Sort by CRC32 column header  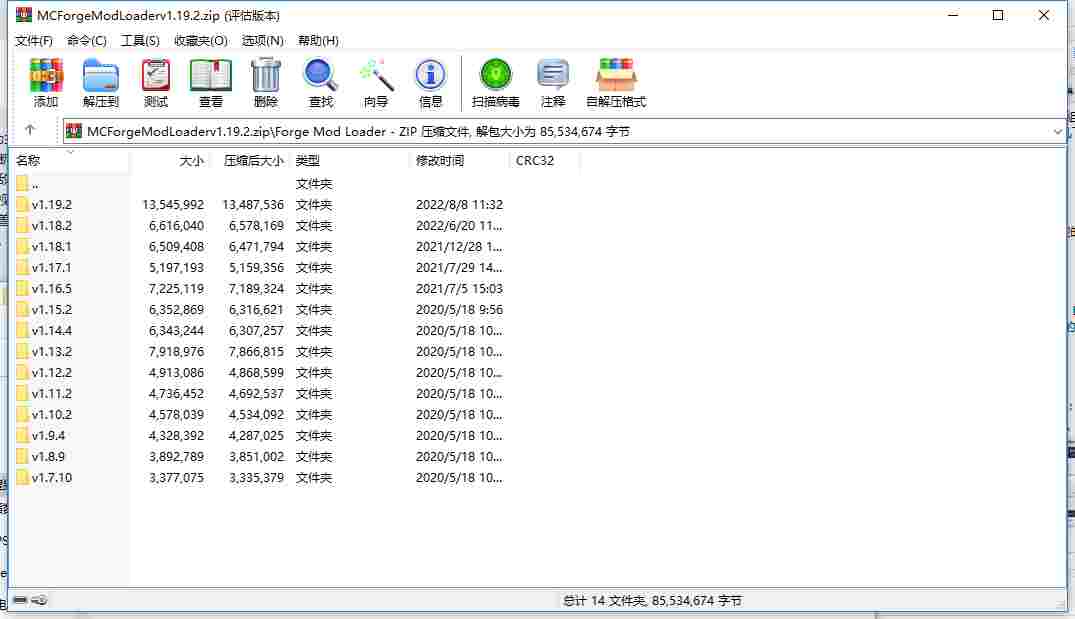pyautogui.click(x=545, y=160)
